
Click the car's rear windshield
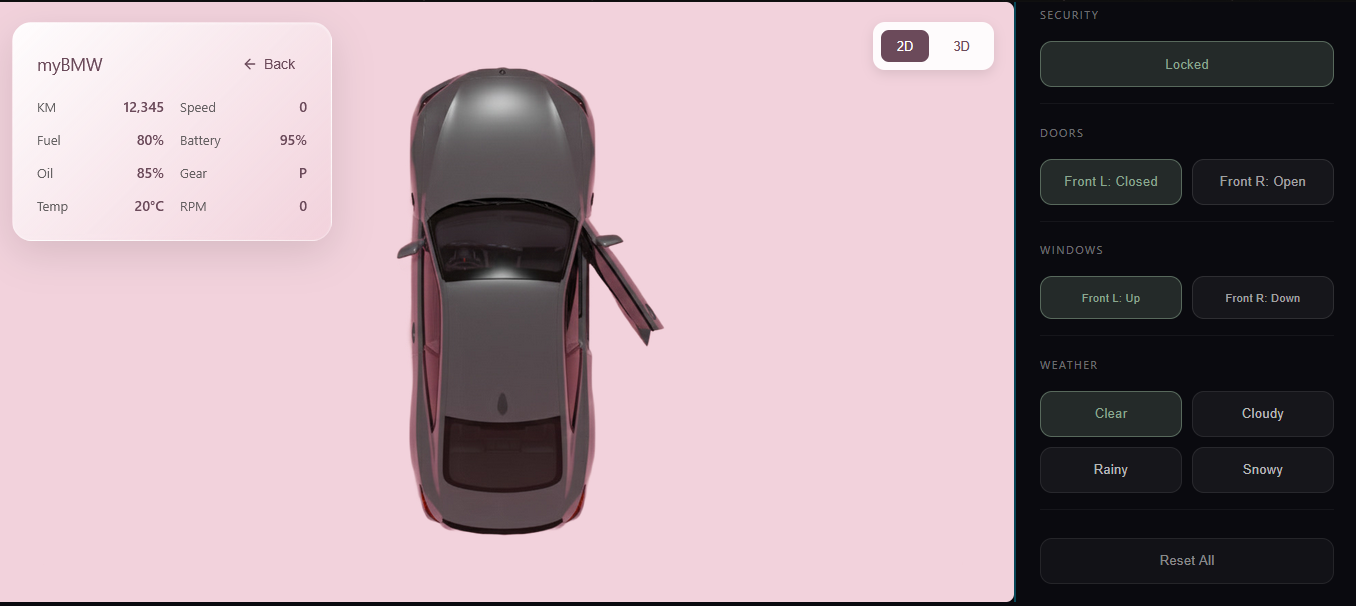click(502, 452)
